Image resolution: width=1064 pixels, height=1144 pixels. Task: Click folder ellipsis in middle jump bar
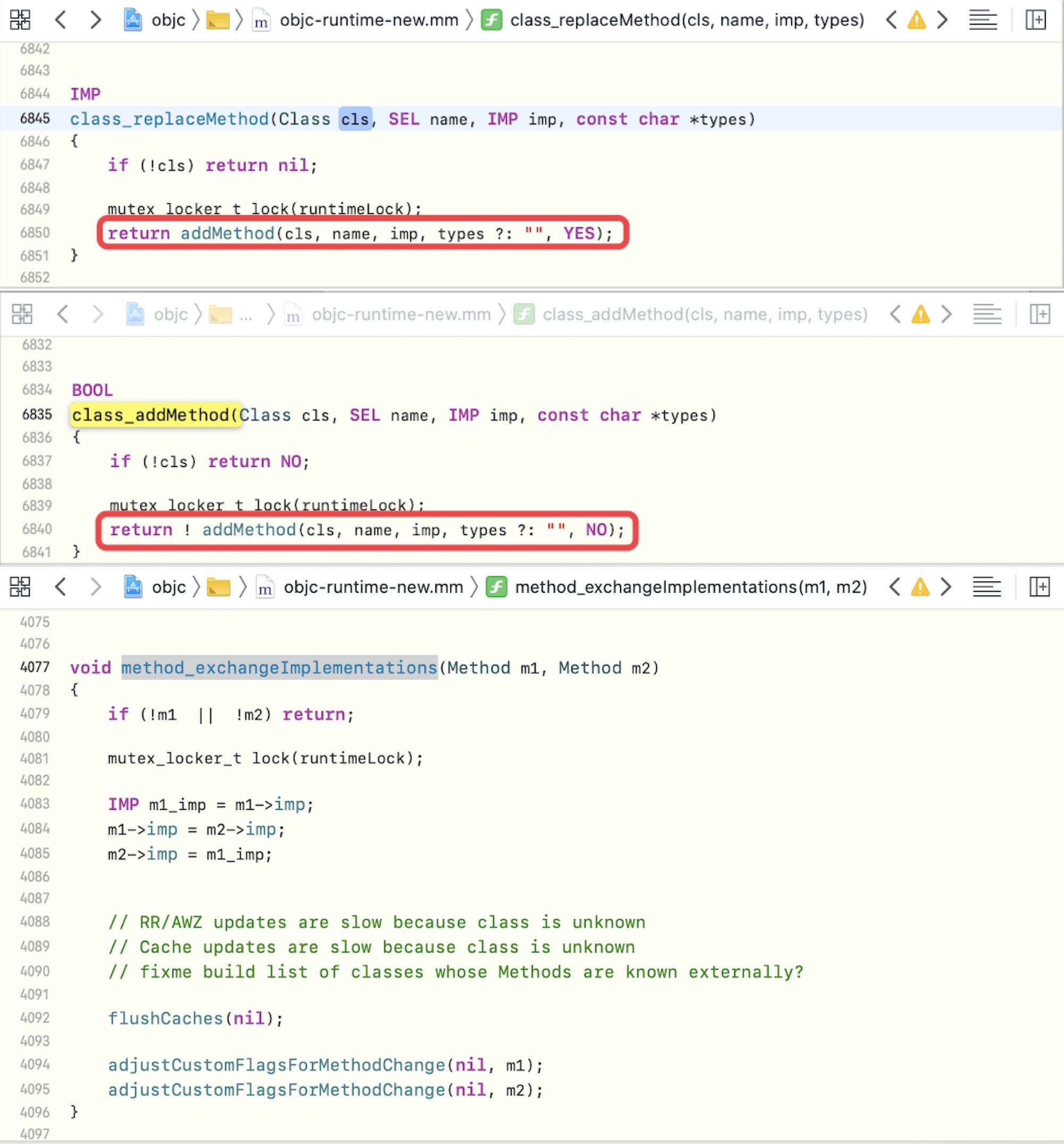pos(230,315)
